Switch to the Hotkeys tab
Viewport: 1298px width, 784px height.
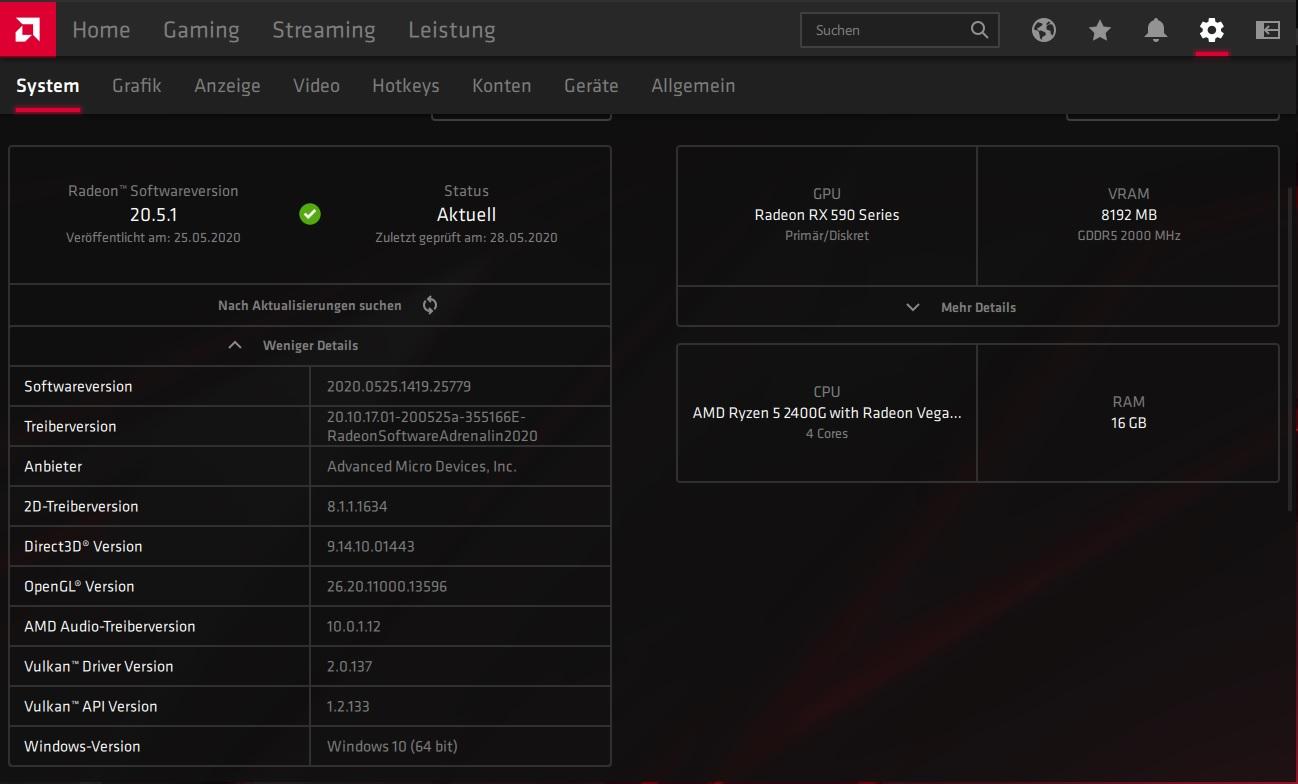pos(406,86)
